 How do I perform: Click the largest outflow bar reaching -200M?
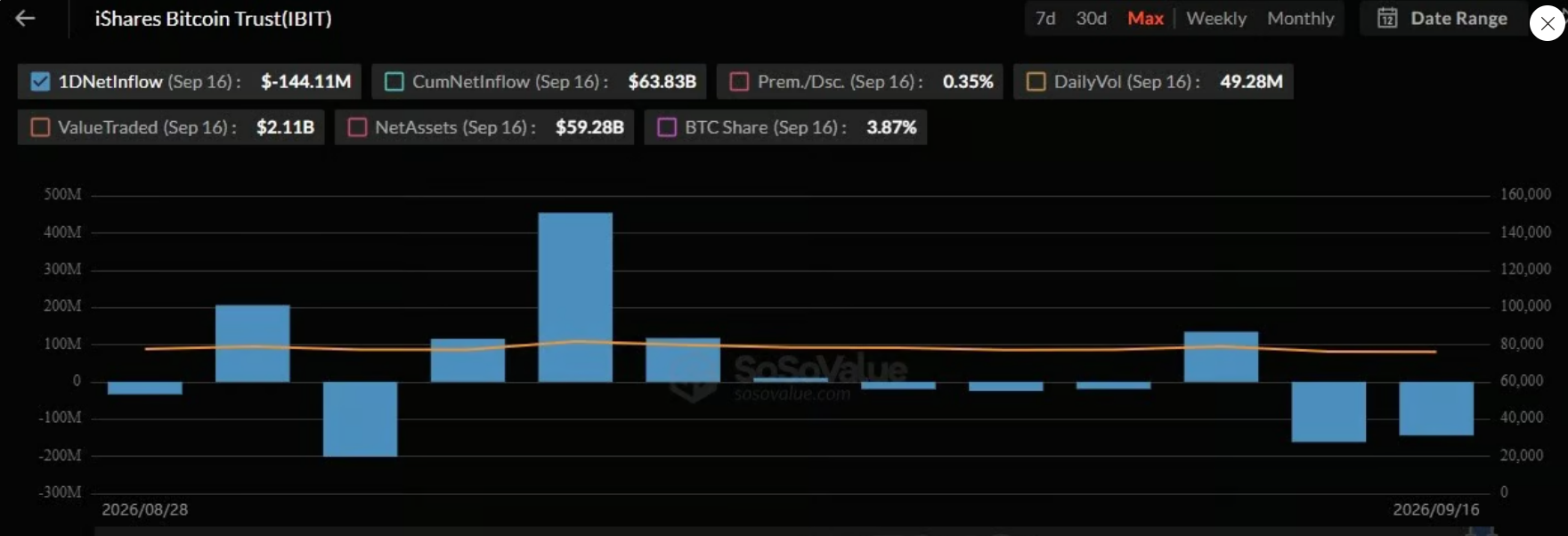click(x=360, y=418)
